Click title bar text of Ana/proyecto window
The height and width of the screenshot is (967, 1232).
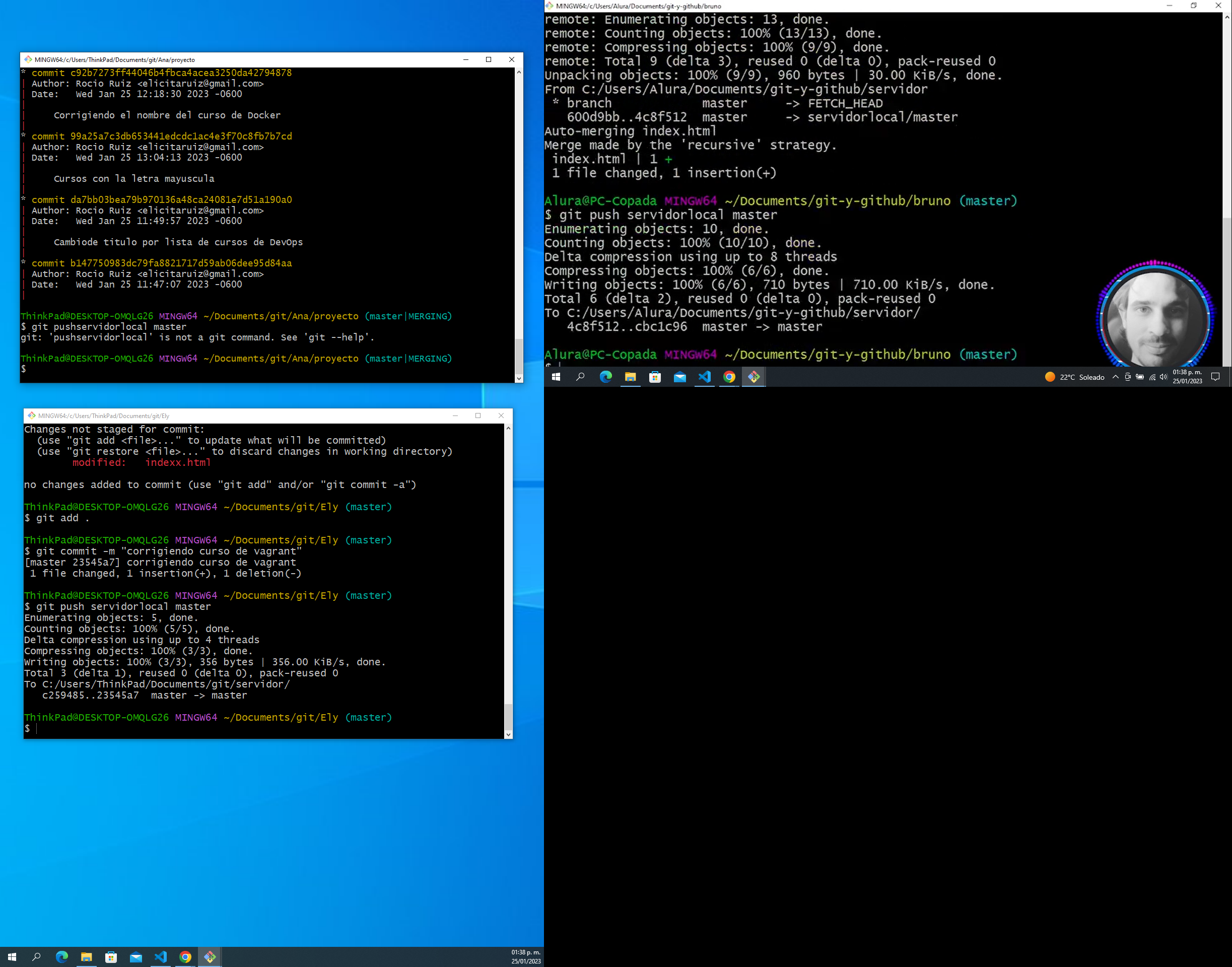pyautogui.click(x=115, y=59)
